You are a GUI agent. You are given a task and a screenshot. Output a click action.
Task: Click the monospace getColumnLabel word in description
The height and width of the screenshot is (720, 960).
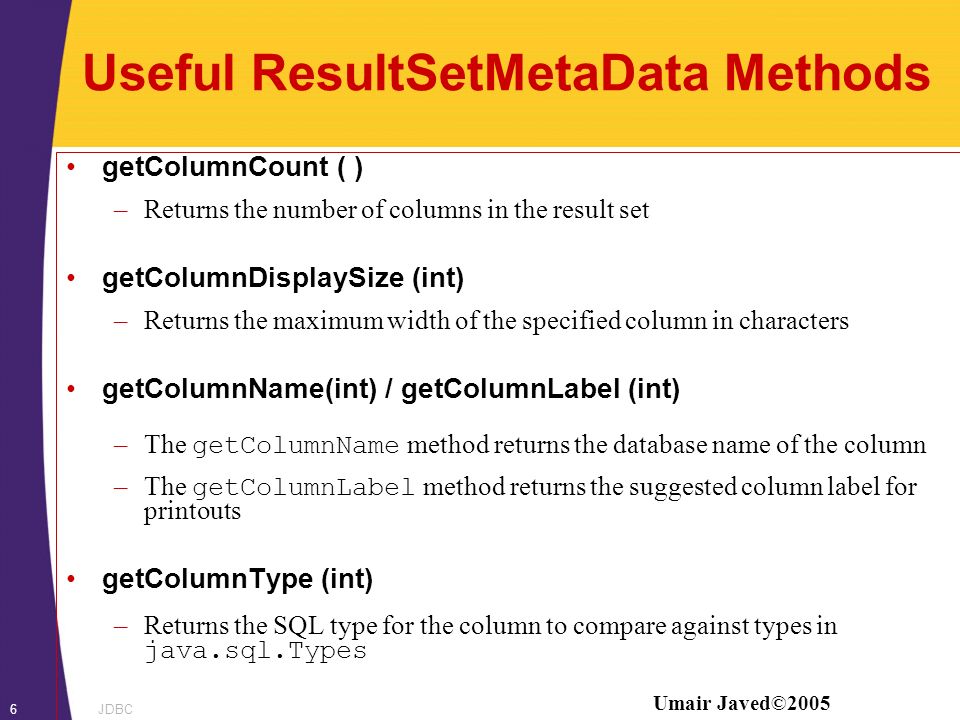pyautogui.click(x=304, y=487)
